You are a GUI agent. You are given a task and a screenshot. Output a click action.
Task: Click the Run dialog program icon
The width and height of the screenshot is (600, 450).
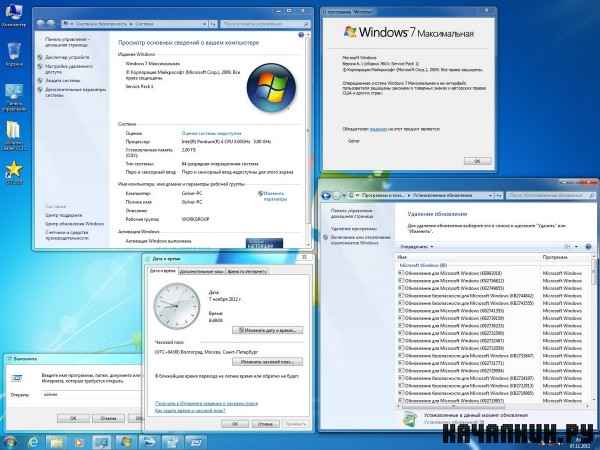(17, 378)
